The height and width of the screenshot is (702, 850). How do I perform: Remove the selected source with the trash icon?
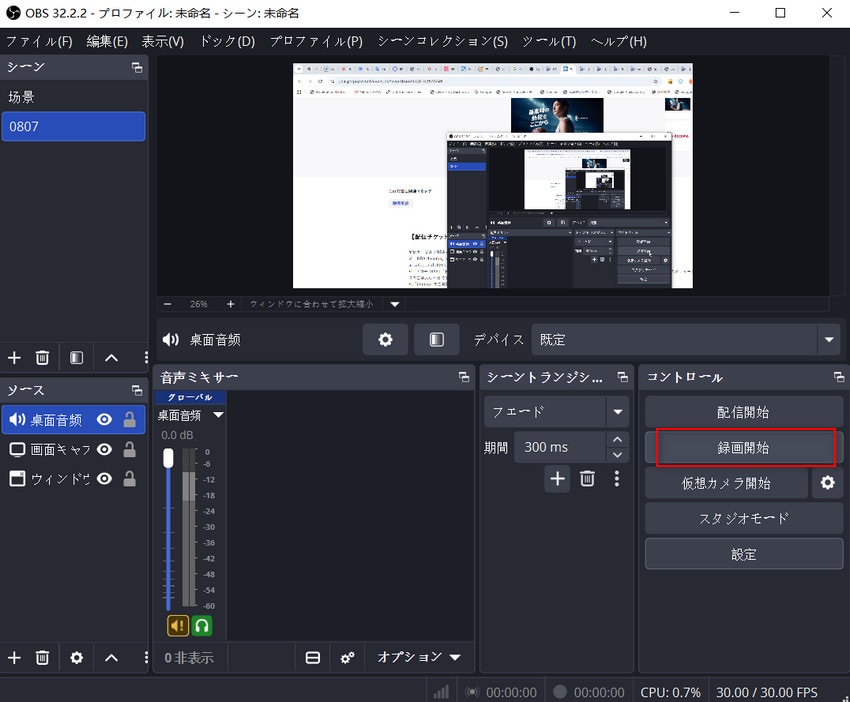[42, 658]
